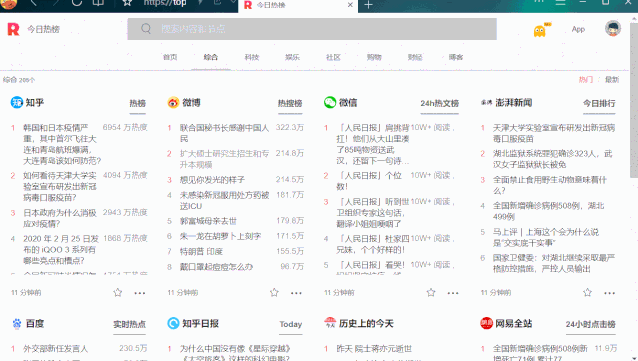Open the 今日热榜 R logo home link
The height and width of the screenshot is (361, 638).
13,29
